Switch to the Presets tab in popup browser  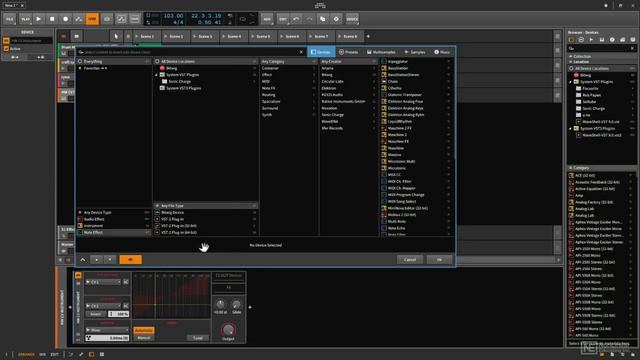[349, 52]
